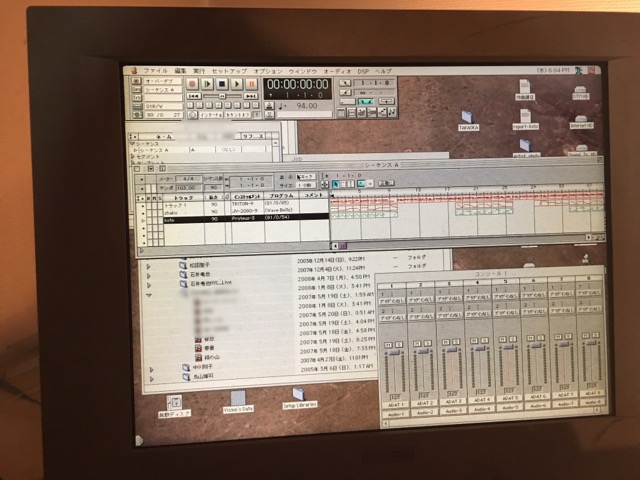The height and width of the screenshot is (480, 640).
Task: Click the 94.00 tempo field
Action: (x=306, y=106)
